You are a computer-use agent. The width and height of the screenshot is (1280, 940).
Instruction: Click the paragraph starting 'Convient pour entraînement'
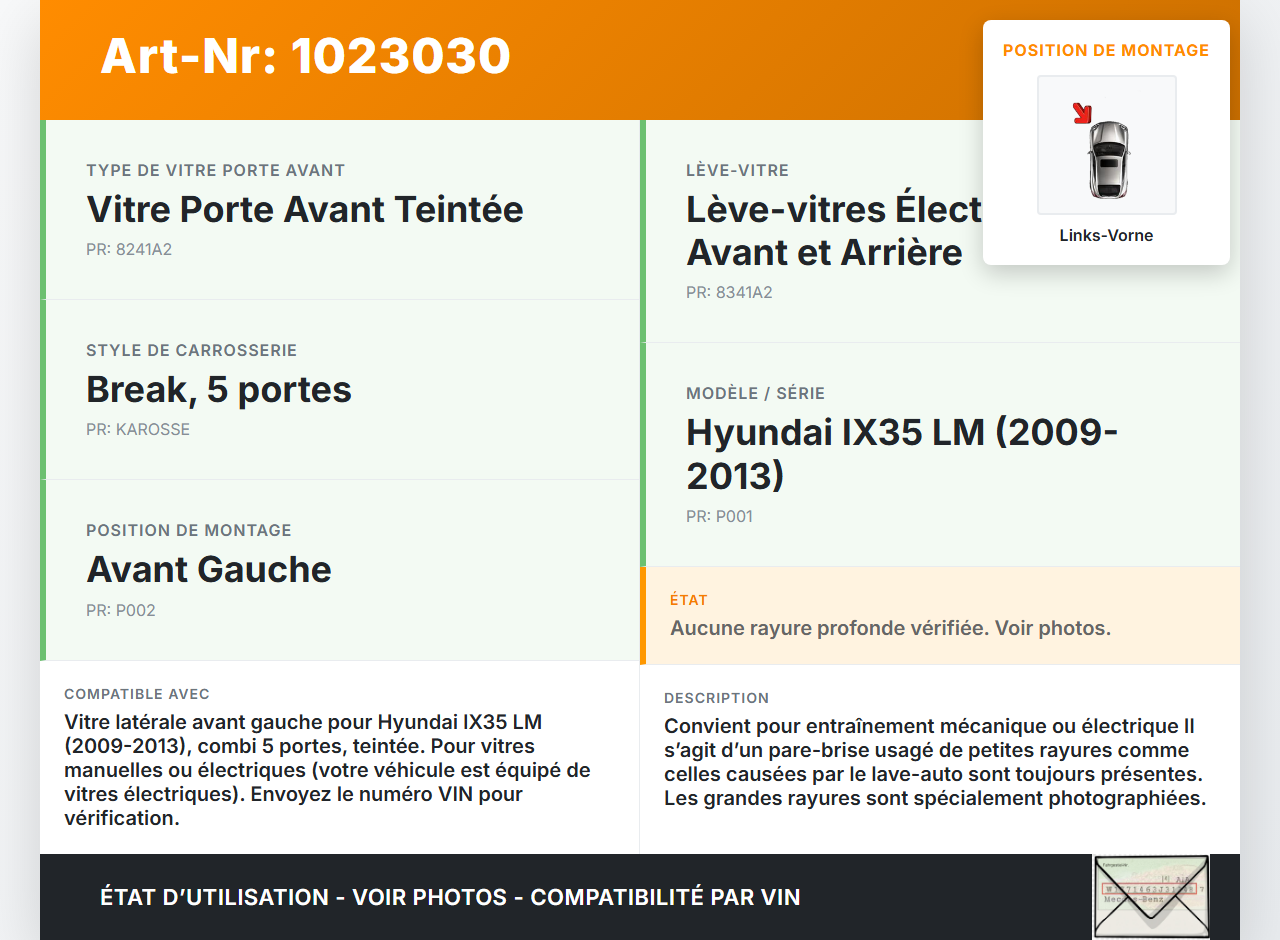[x=935, y=762]
